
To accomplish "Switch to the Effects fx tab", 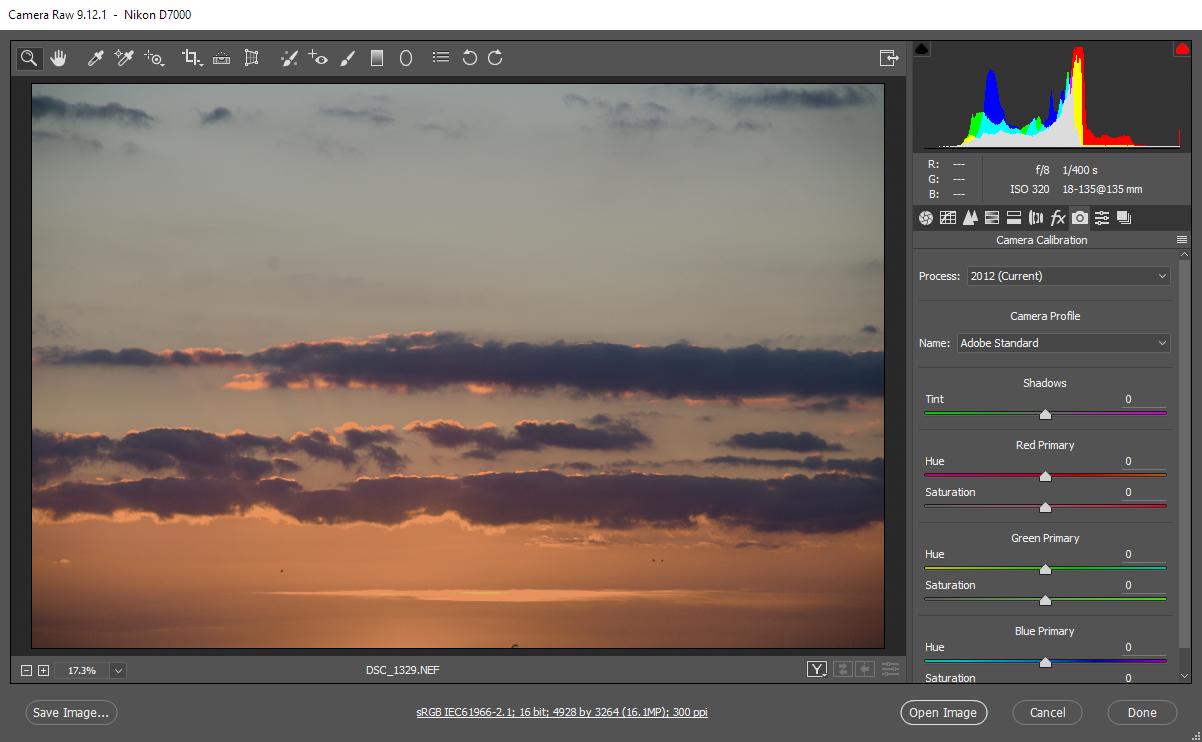I will pos(1058,218).
